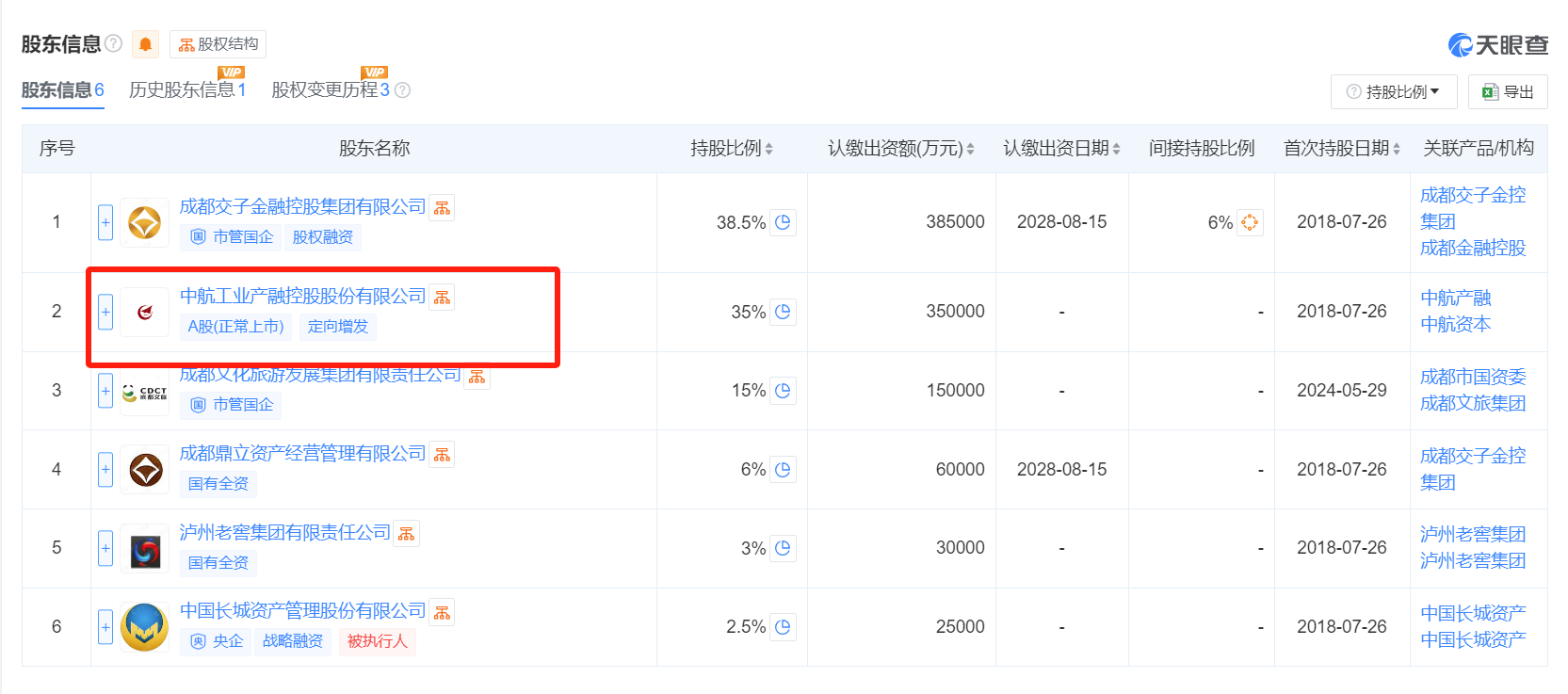This screenshot has width=1568, height=694.
Task: Click pie chart icon beside 6% holding in row 4
Action: tap(783, 470)
